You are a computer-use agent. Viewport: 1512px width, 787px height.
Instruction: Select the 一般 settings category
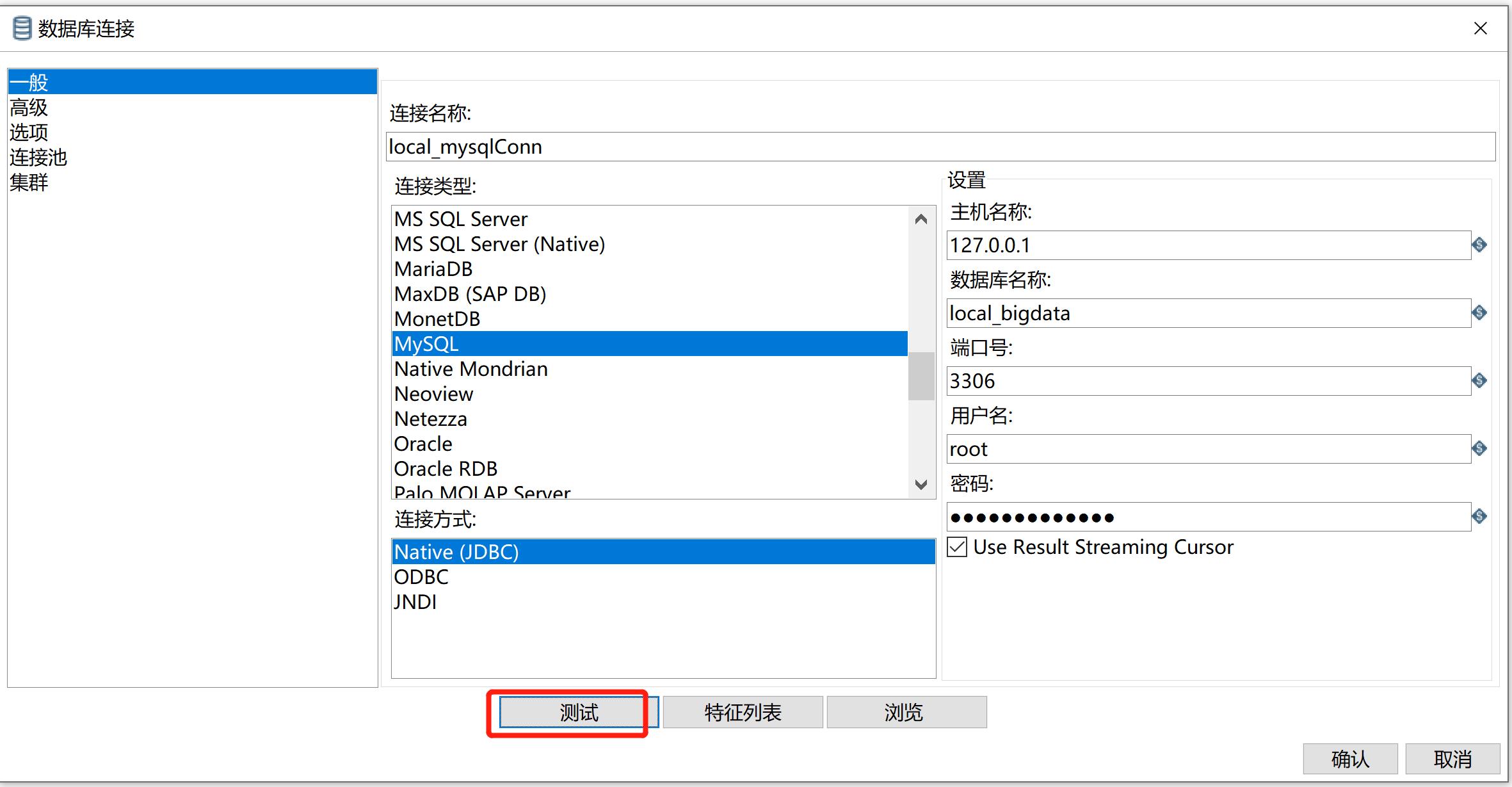pos(192,82)
